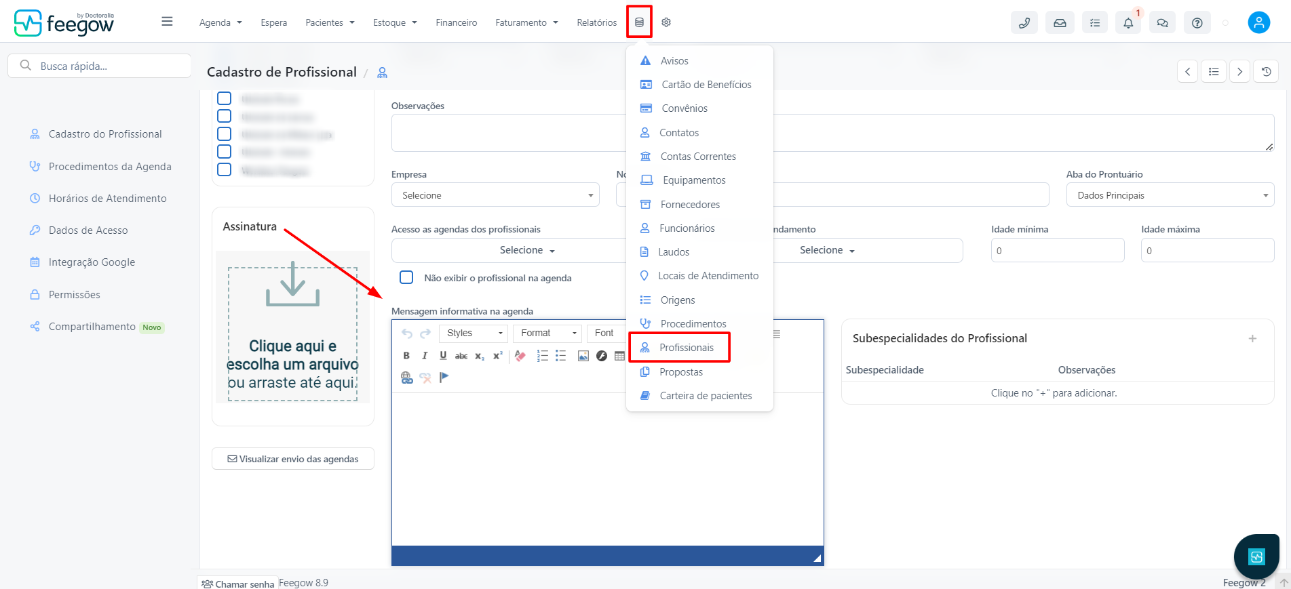1291x589 pixels.
Task: Open the chat conversations icon
Action: (1162, 22)
